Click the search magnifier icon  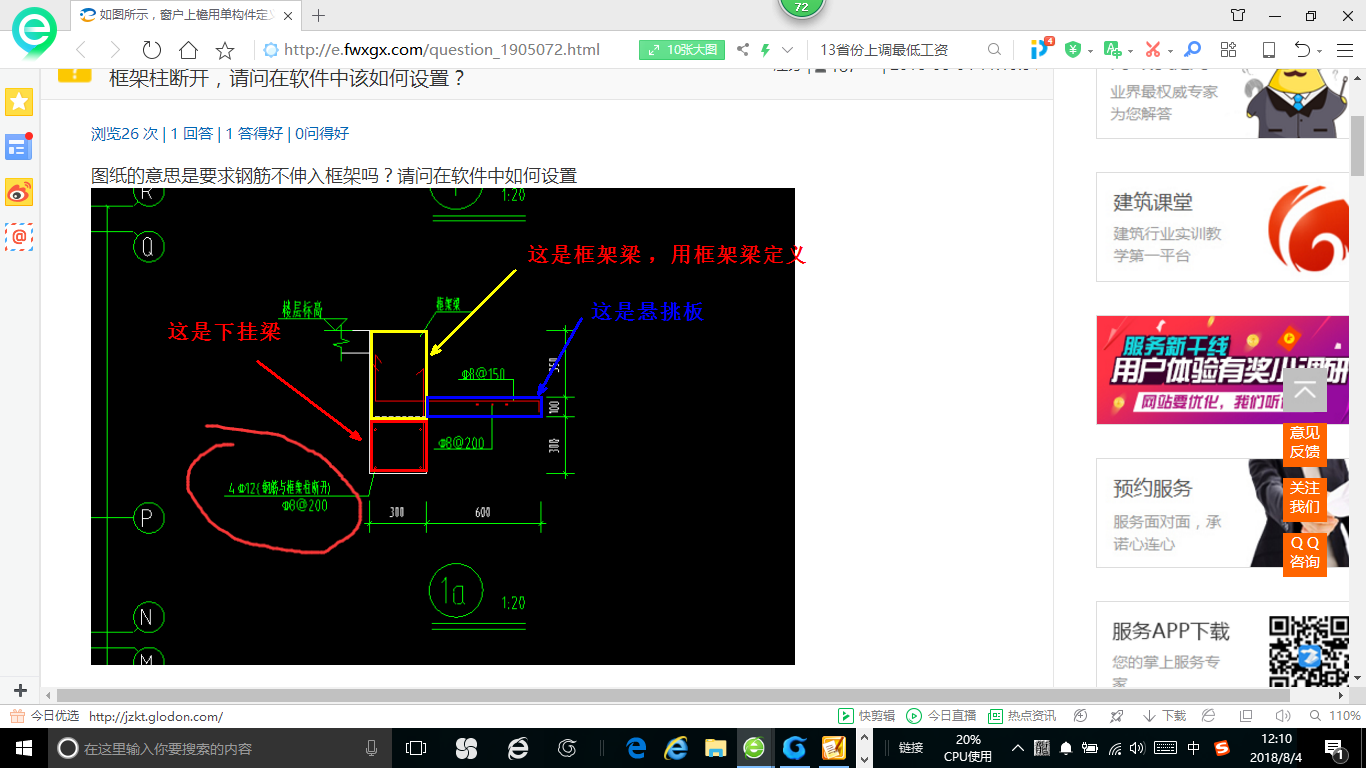(994, 50)
